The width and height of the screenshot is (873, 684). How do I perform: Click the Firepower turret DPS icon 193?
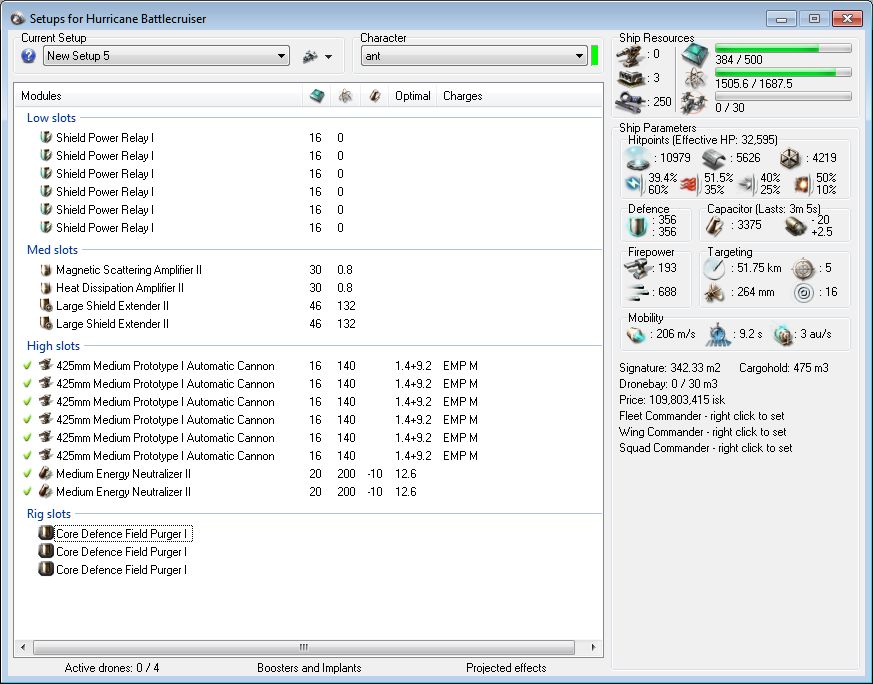pyautogui.click(x=637, y=269)
